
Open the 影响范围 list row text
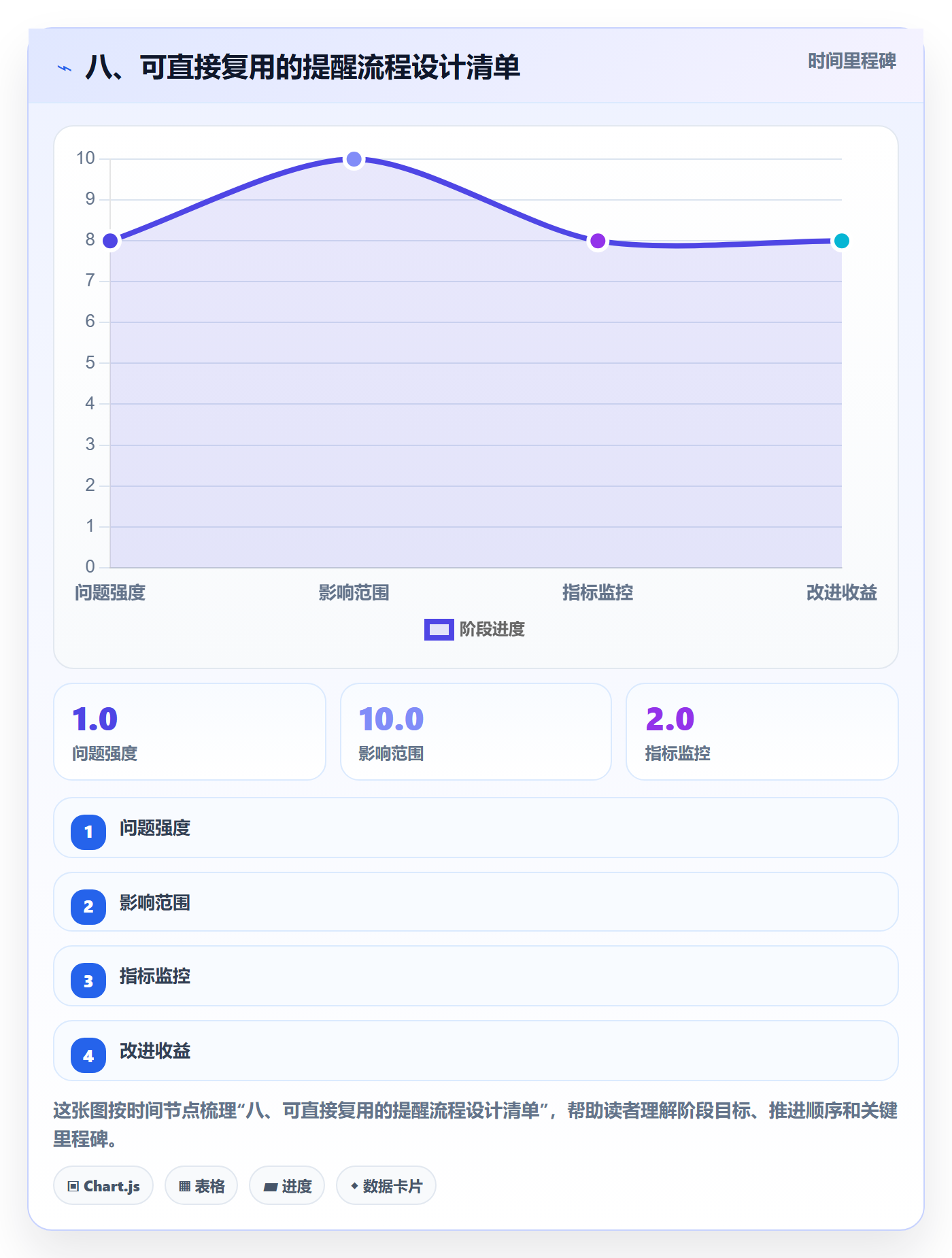pyautogui.click(x=155, y=903)
